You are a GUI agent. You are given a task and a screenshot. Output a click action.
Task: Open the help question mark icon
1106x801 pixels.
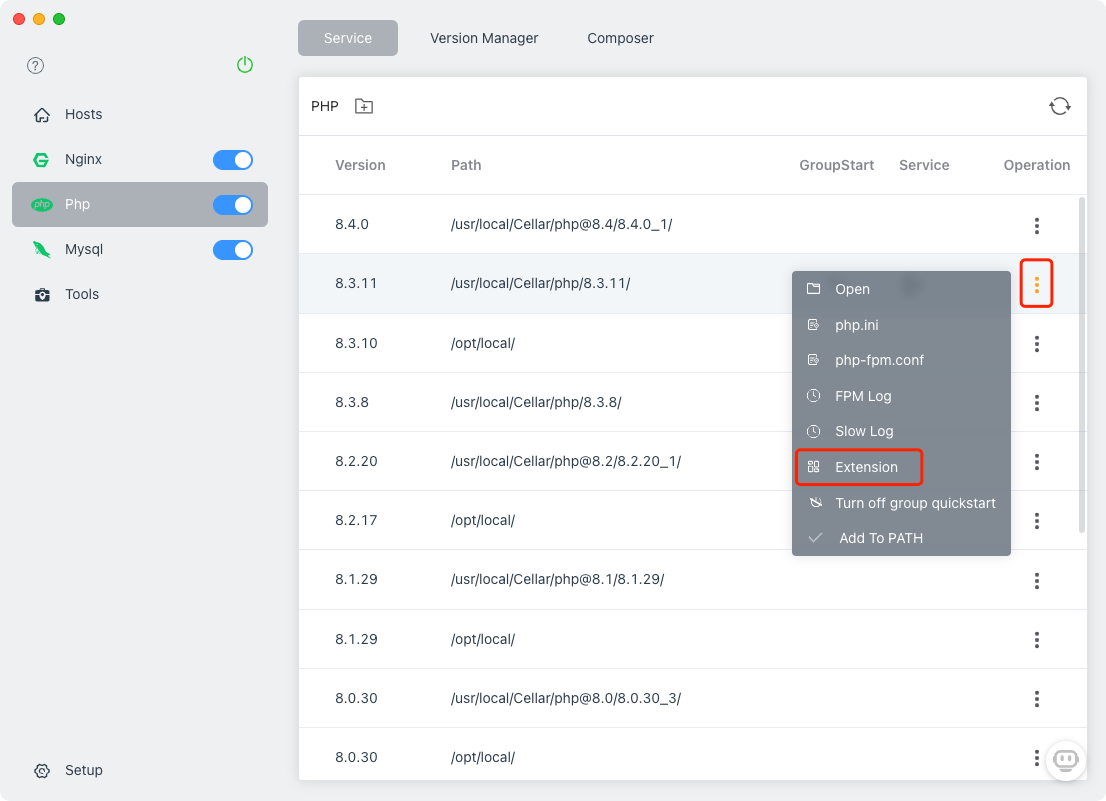35,66
